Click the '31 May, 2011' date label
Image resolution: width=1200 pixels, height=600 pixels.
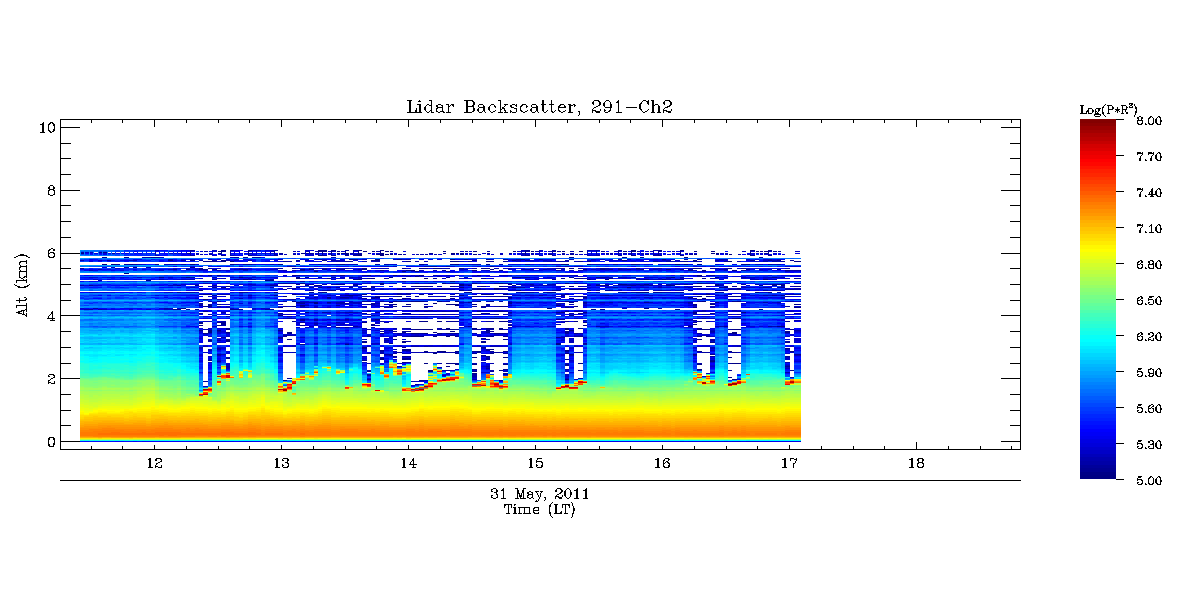(x=539, y=494)
